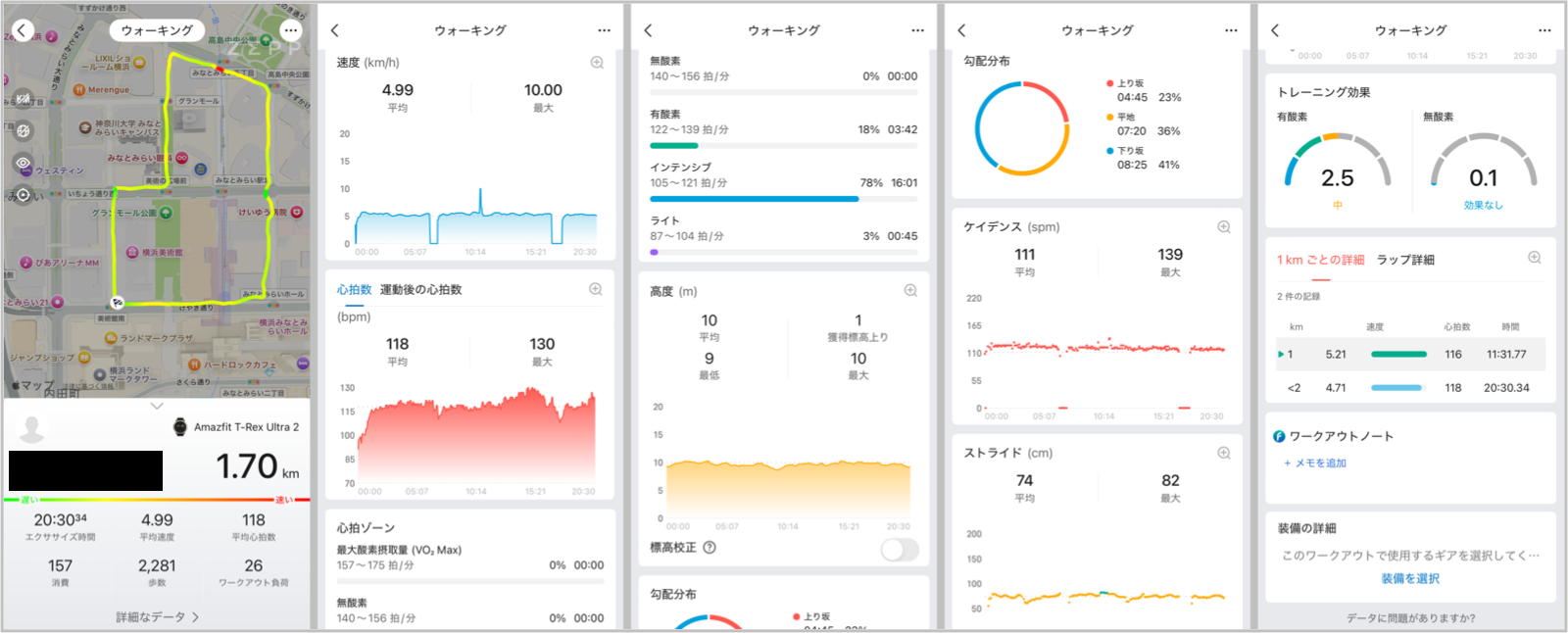Tap the メモを追加 add note link
The width and height of the screenshot is (1568, 633).
coord(1315,463)
